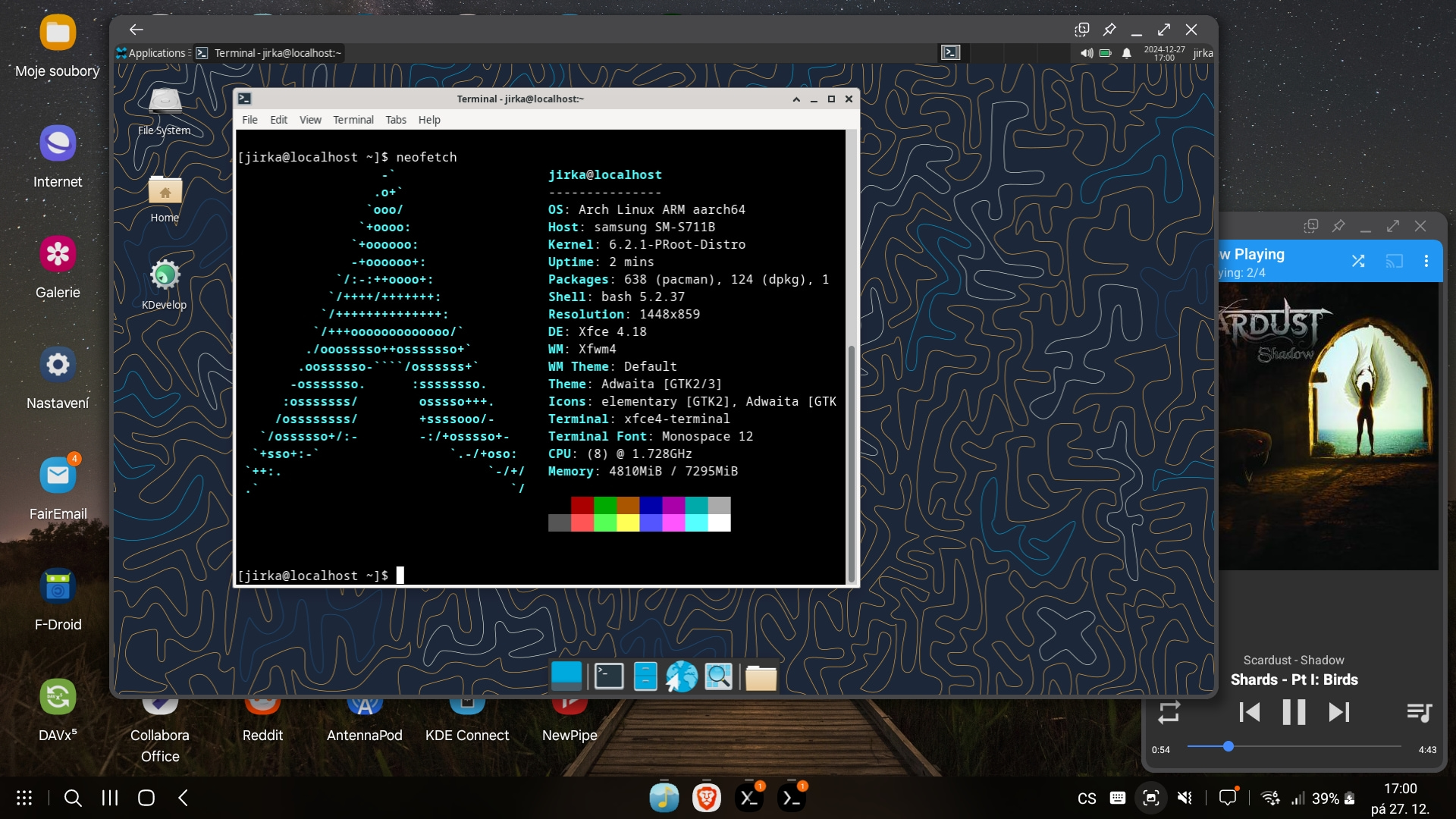Open Nastavení settings app

58,379
